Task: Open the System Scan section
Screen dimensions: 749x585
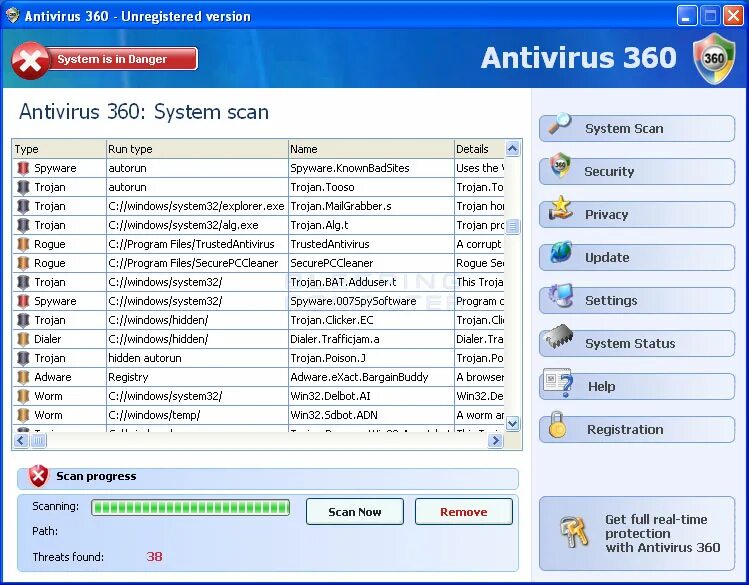Action: pyautogui.click(x=637, y=128)
